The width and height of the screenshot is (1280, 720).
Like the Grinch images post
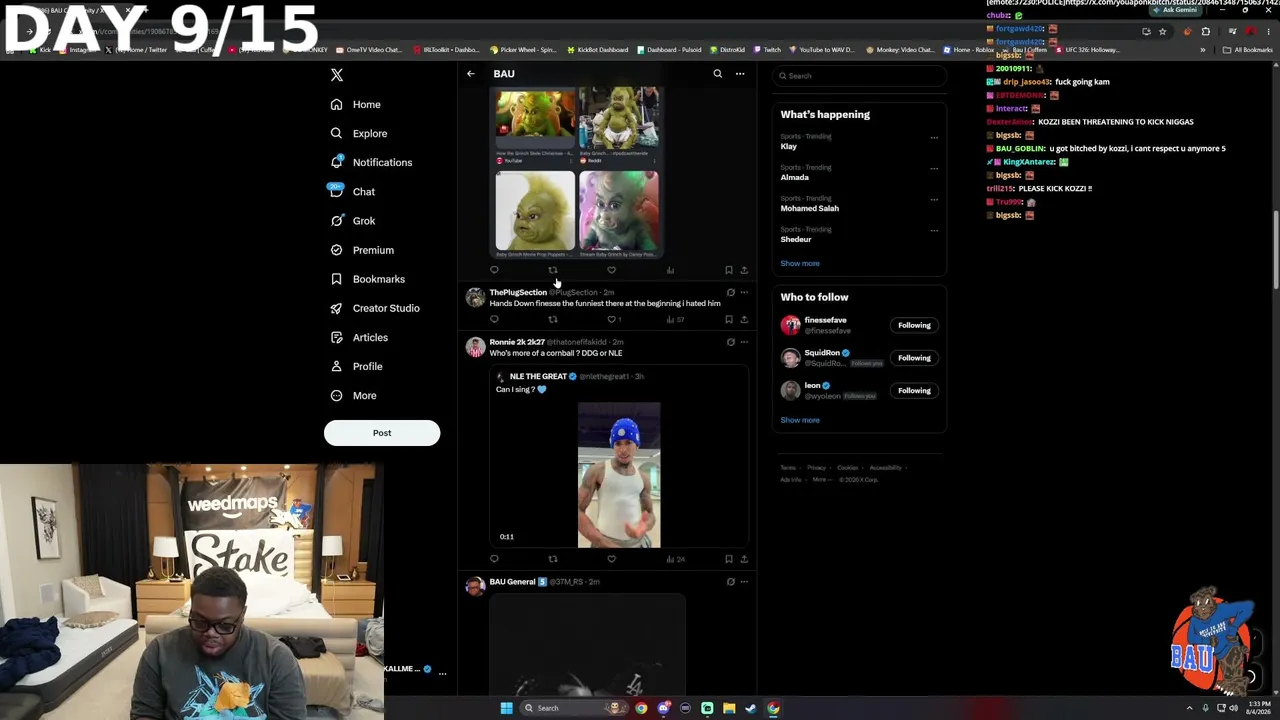tap(611, 270)
